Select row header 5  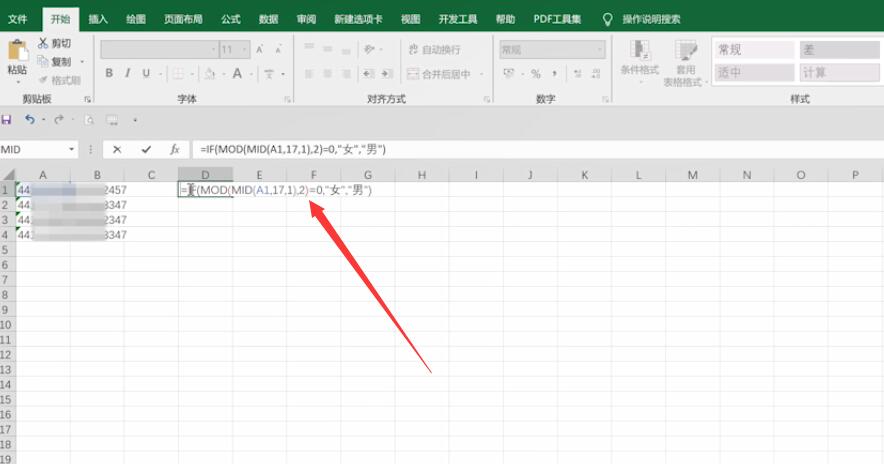[5, 250]
